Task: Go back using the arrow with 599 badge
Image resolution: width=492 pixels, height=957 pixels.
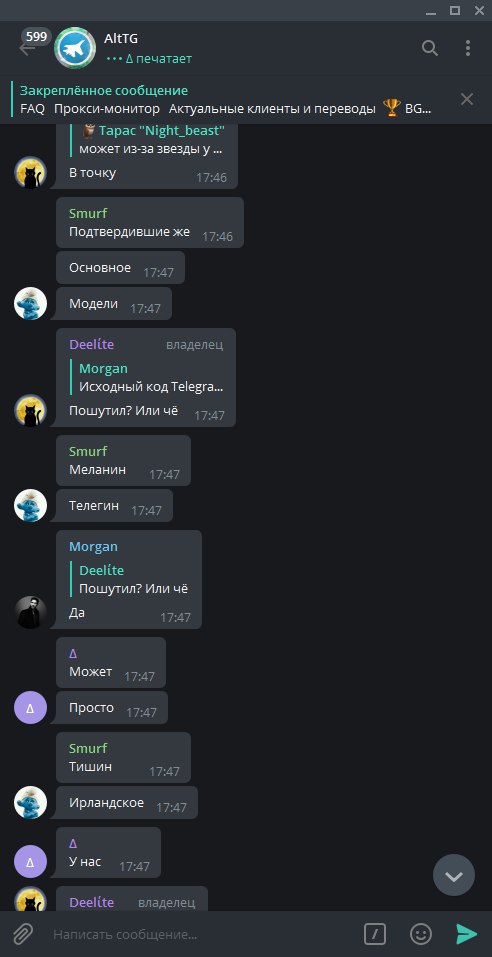Action: [28, 48]
